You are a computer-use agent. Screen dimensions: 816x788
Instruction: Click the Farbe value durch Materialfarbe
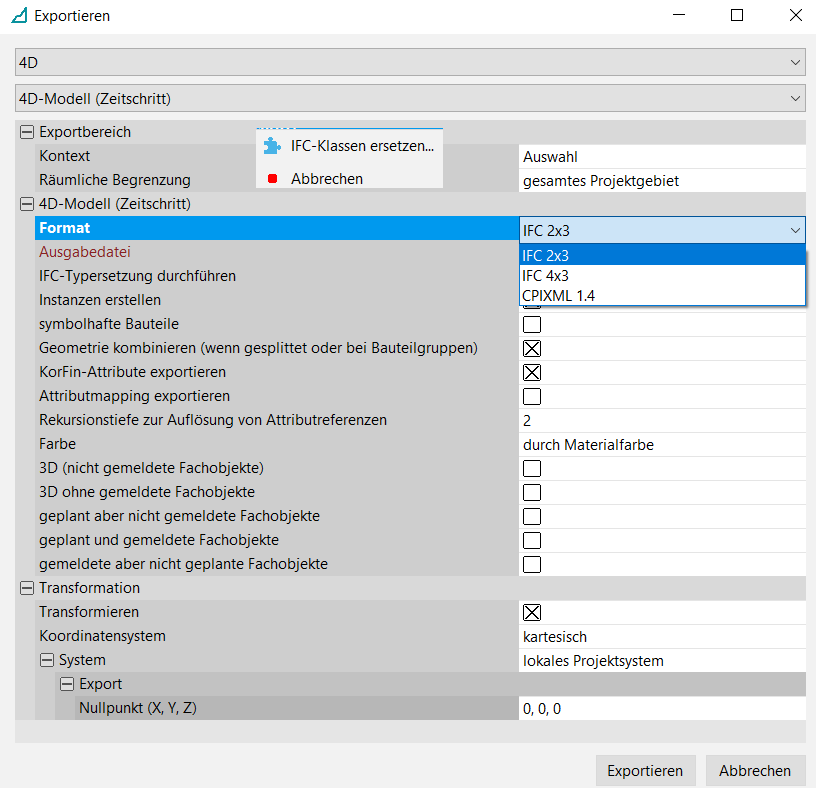point(662,444)
